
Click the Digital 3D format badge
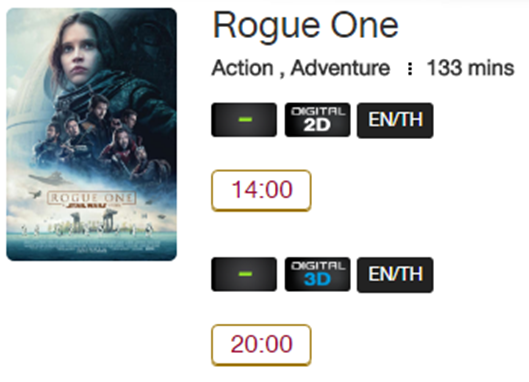(317, 274)
